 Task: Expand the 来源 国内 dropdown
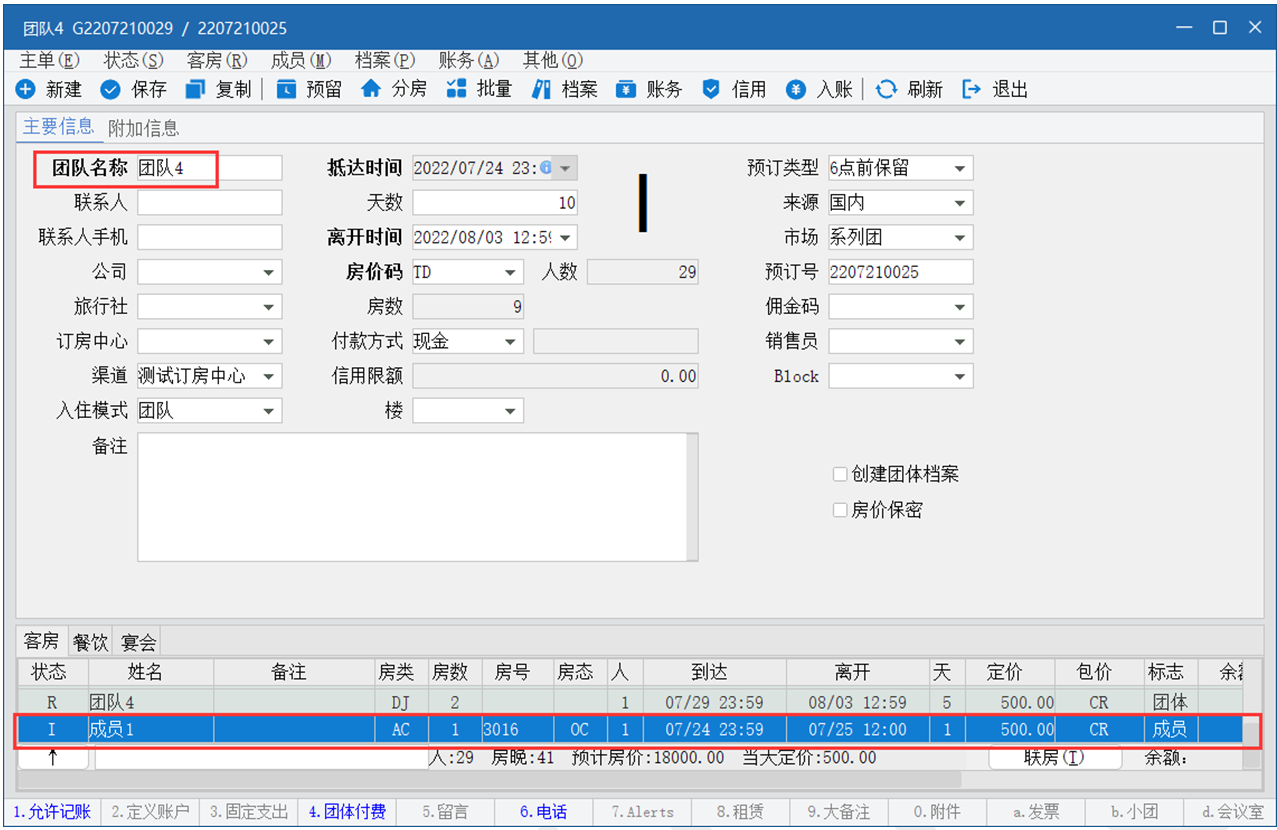tap(960, 203)
